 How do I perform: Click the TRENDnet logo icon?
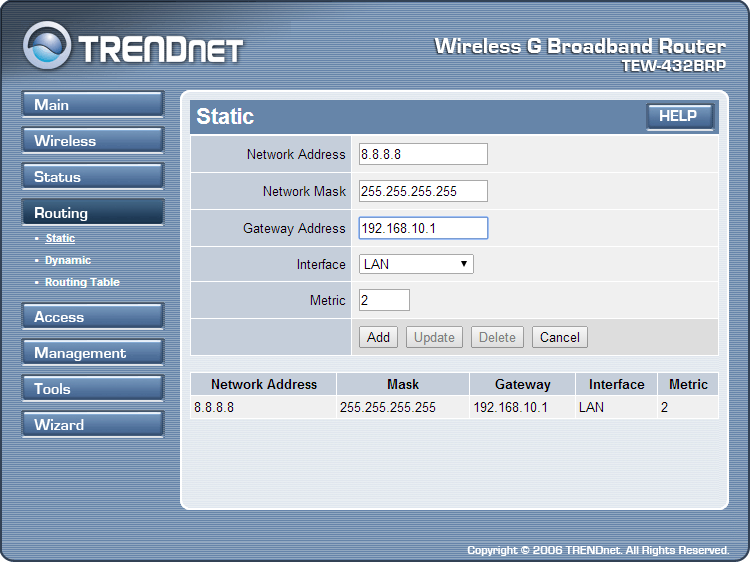click(48, 47)
